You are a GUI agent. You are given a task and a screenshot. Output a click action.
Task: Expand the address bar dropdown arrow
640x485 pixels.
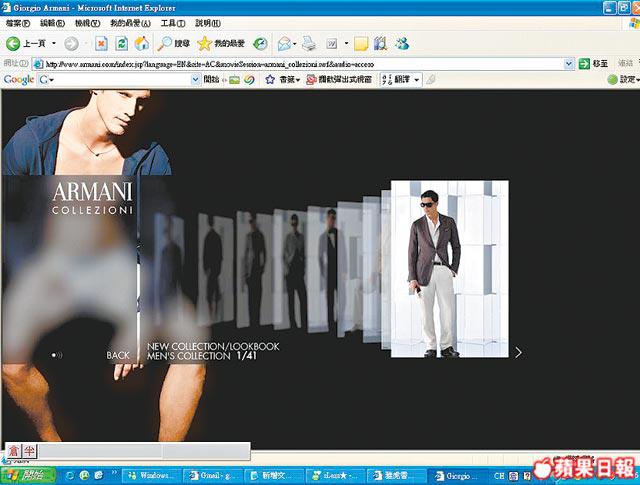point(569,64)
